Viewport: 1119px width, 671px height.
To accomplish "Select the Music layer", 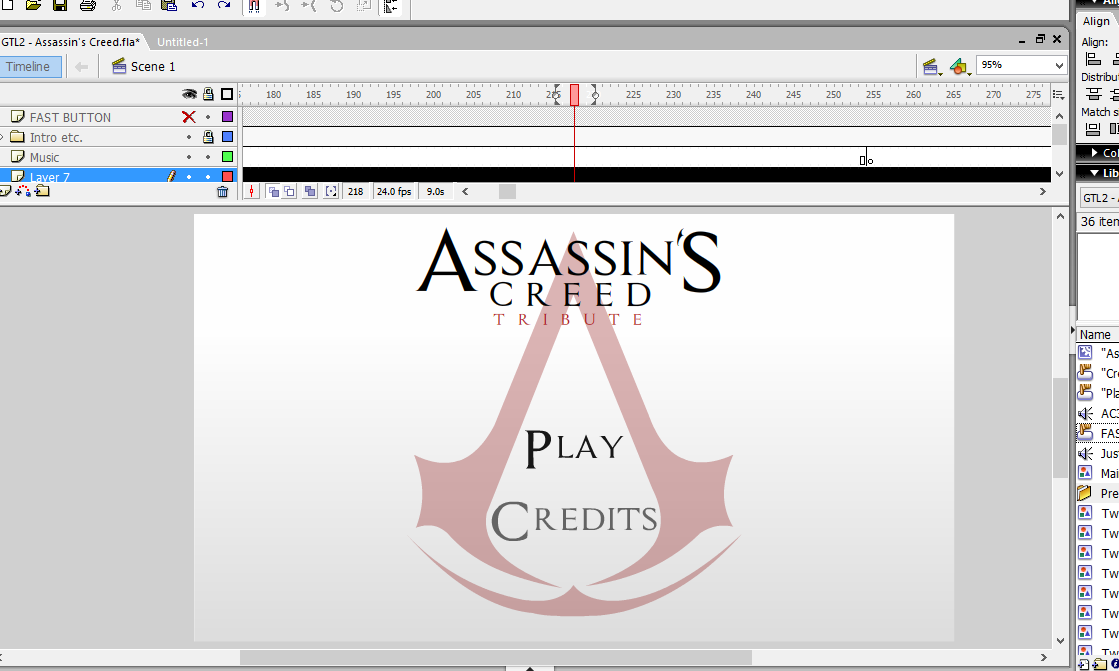I will pos(44,157).
